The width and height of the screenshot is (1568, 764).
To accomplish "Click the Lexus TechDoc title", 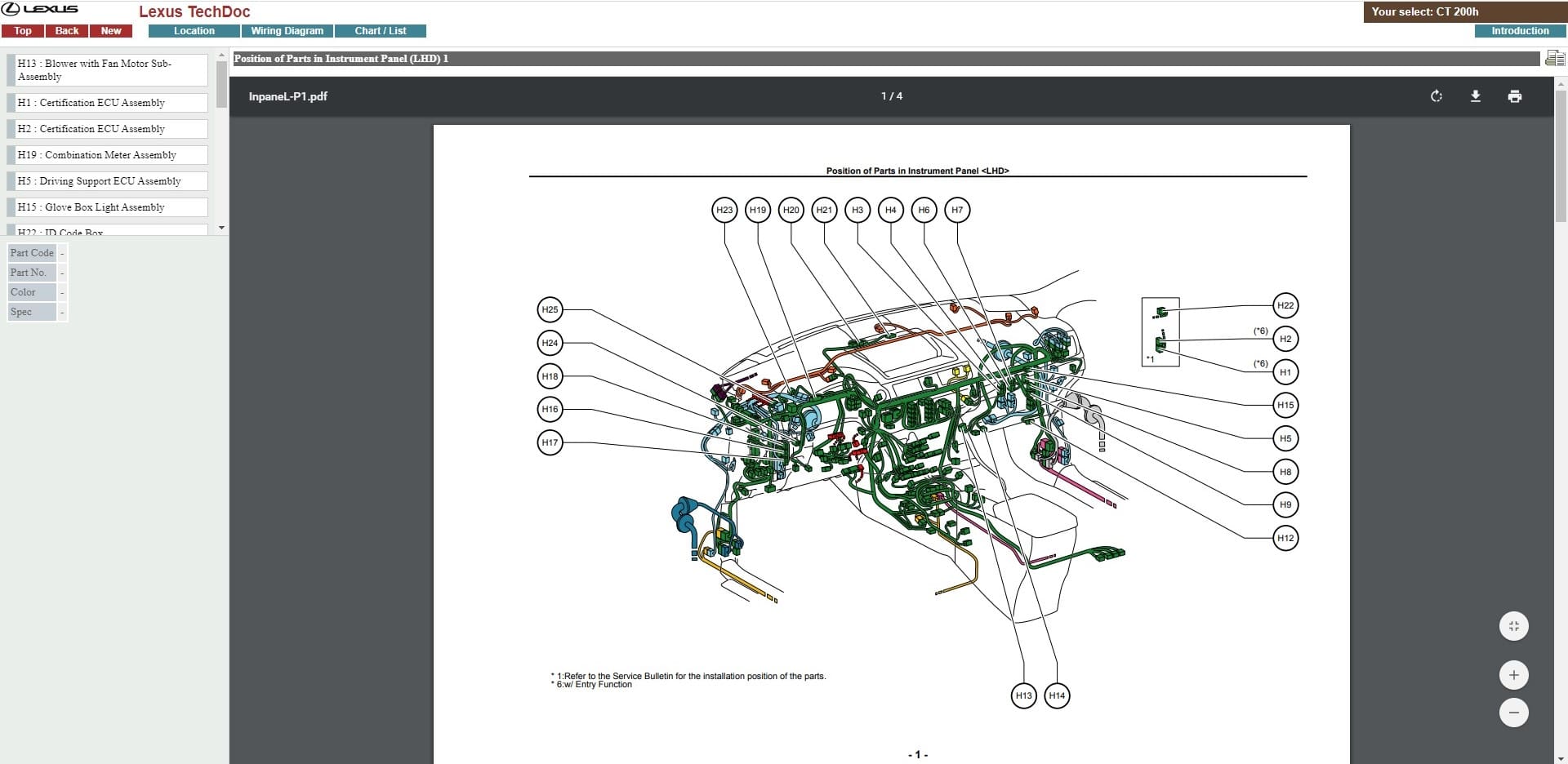I will pos(194,11).
